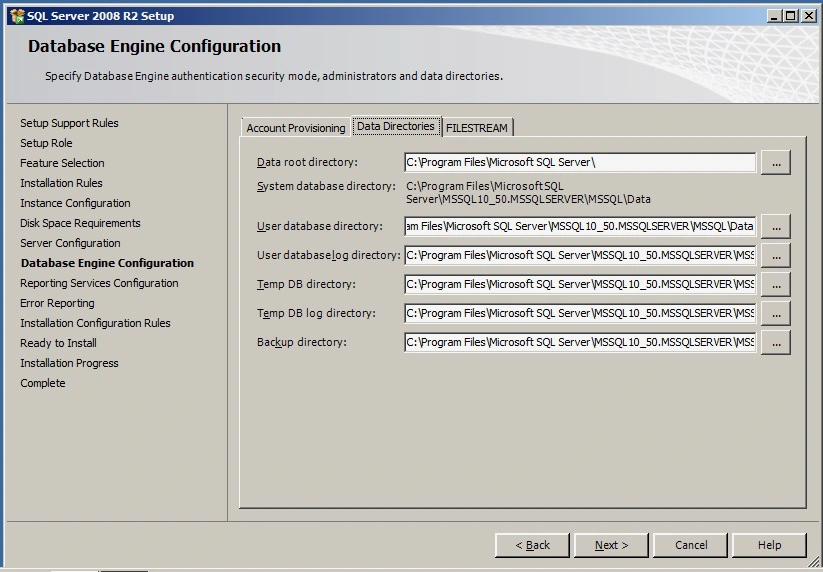Image resolution: width=823 pixels, height=572 pixels.
Task: Edit the Backup directory path field
Action: point(580,343)
